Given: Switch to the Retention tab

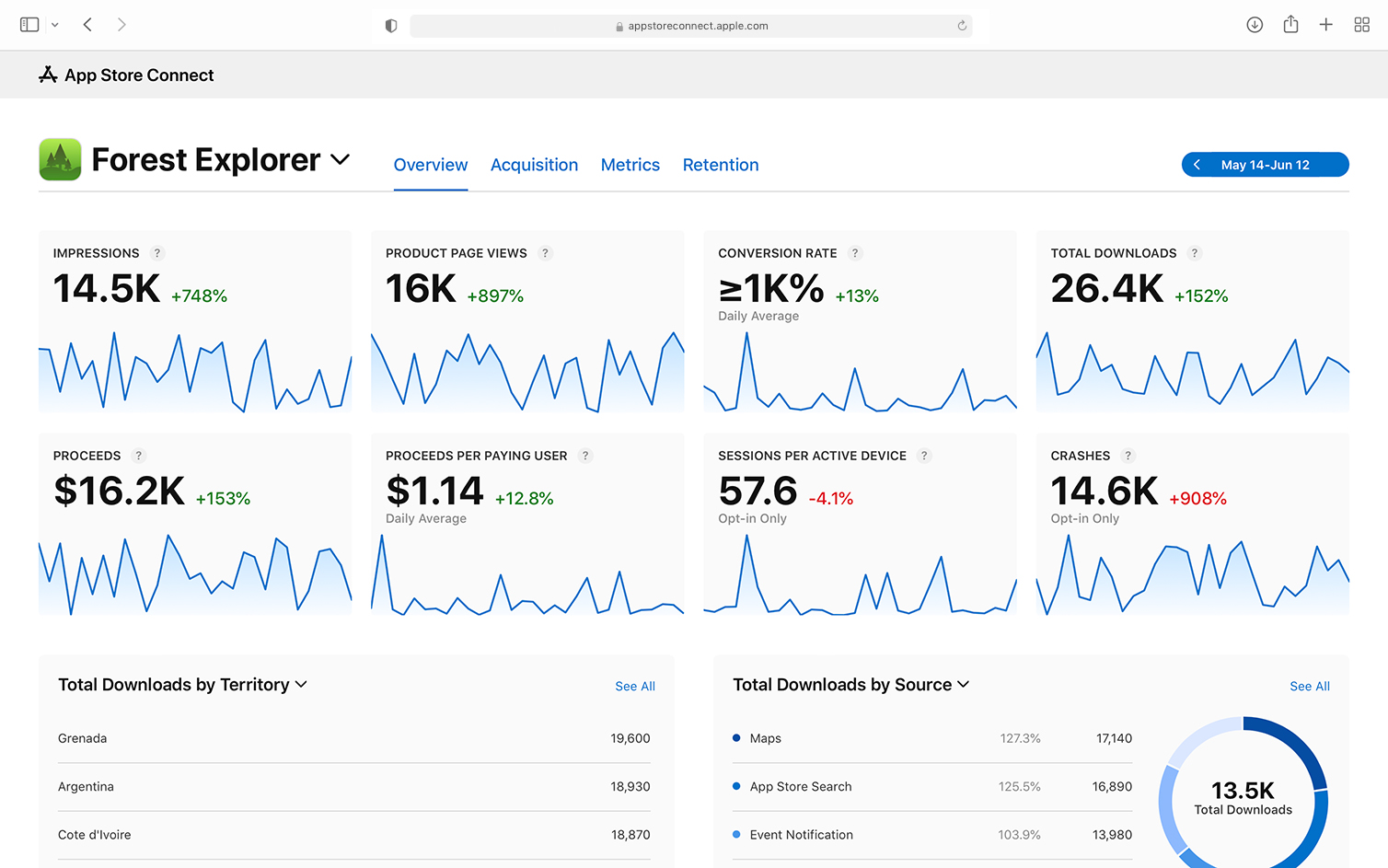Looking at the screenshot, I should (721, 165).
